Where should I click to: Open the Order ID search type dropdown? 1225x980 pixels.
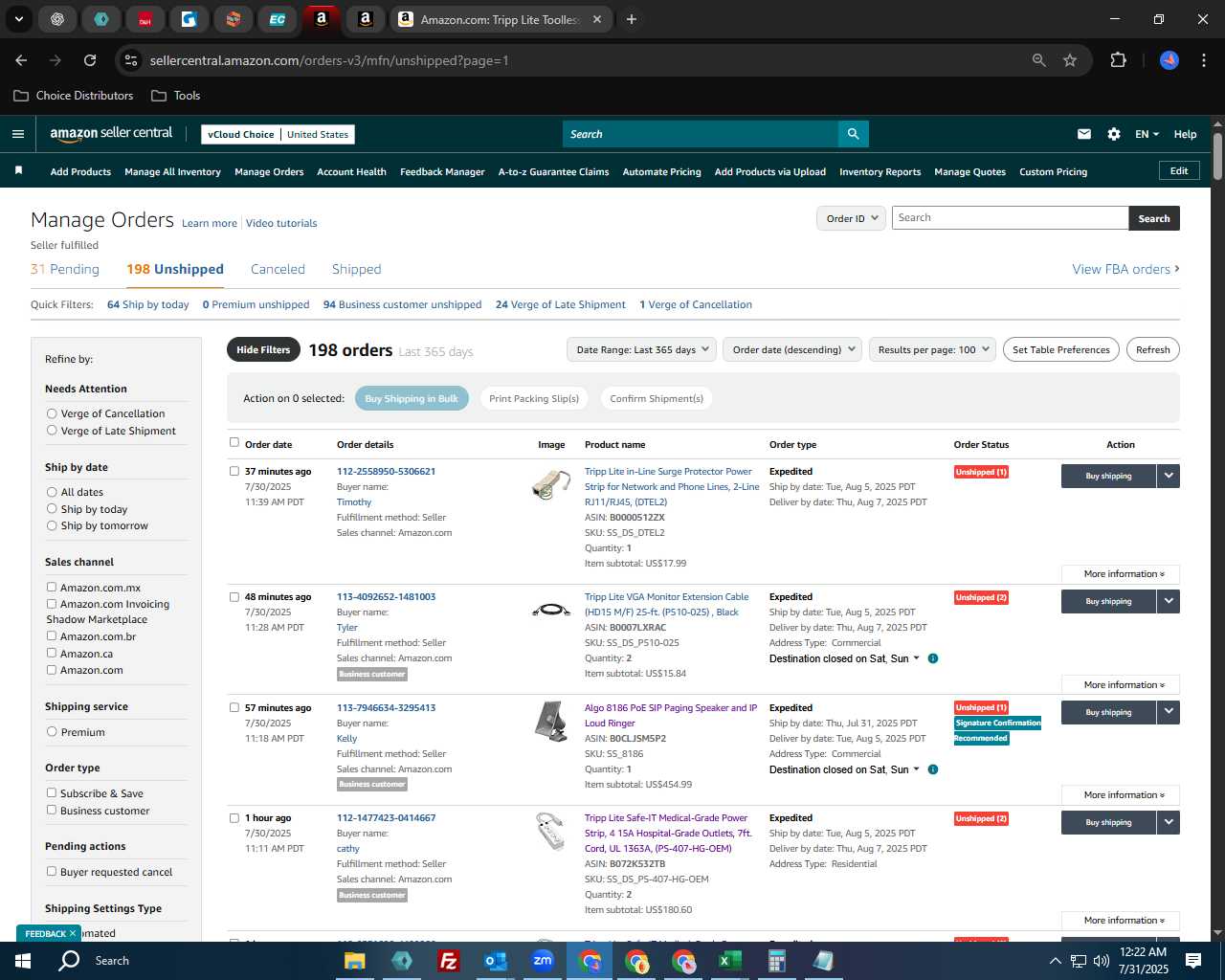point(850,218)
